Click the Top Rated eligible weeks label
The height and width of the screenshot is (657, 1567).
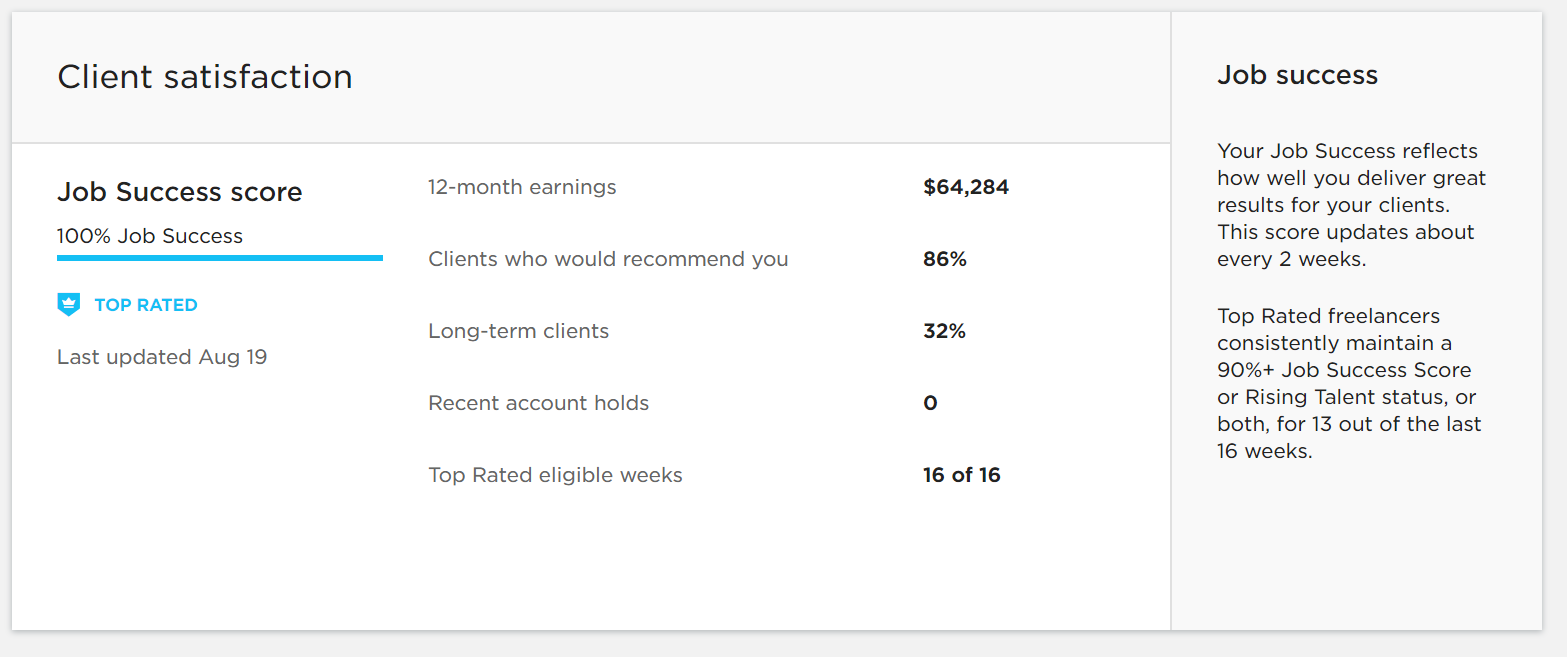click(555, 475)
